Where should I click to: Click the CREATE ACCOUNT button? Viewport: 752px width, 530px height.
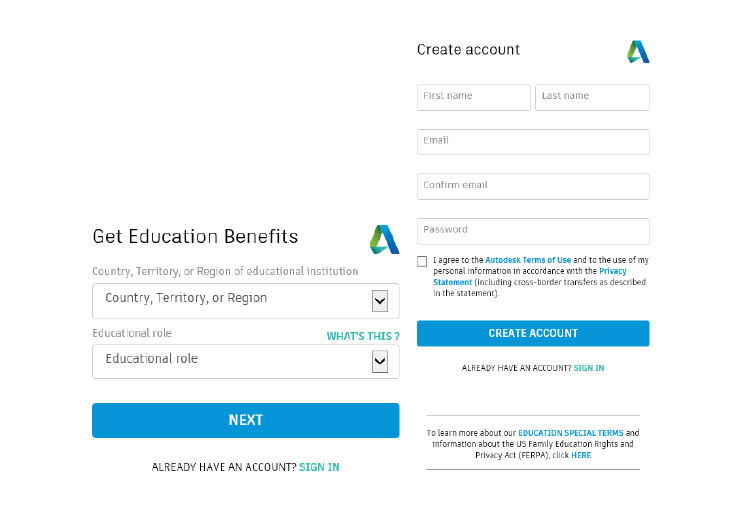533,333
